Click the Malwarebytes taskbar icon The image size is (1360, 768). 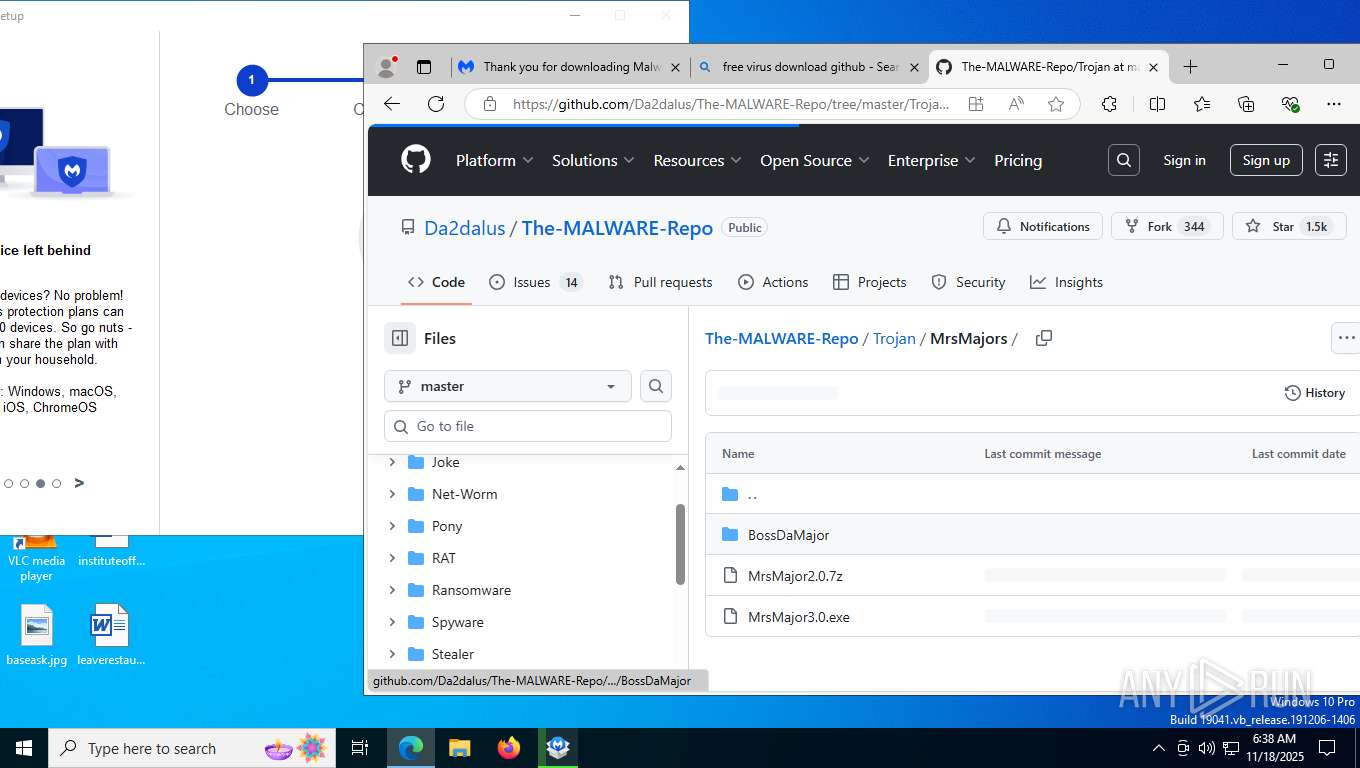pyautogui.click(x=558, y=748)
